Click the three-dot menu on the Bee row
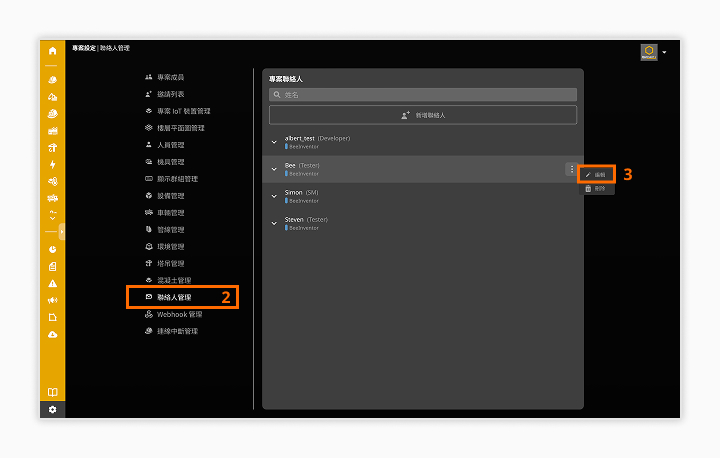 (x=572, y=169)
